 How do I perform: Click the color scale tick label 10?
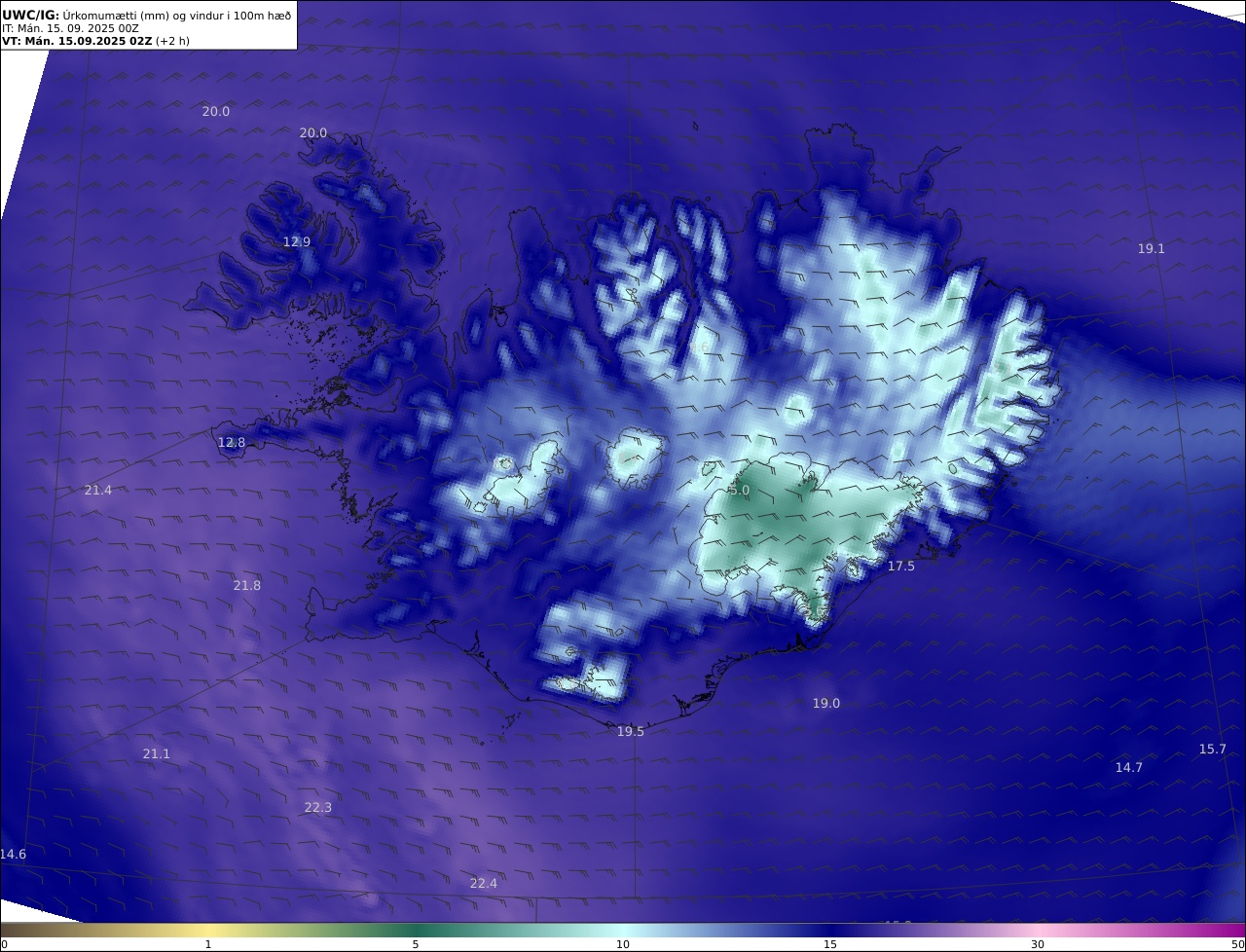623,944
